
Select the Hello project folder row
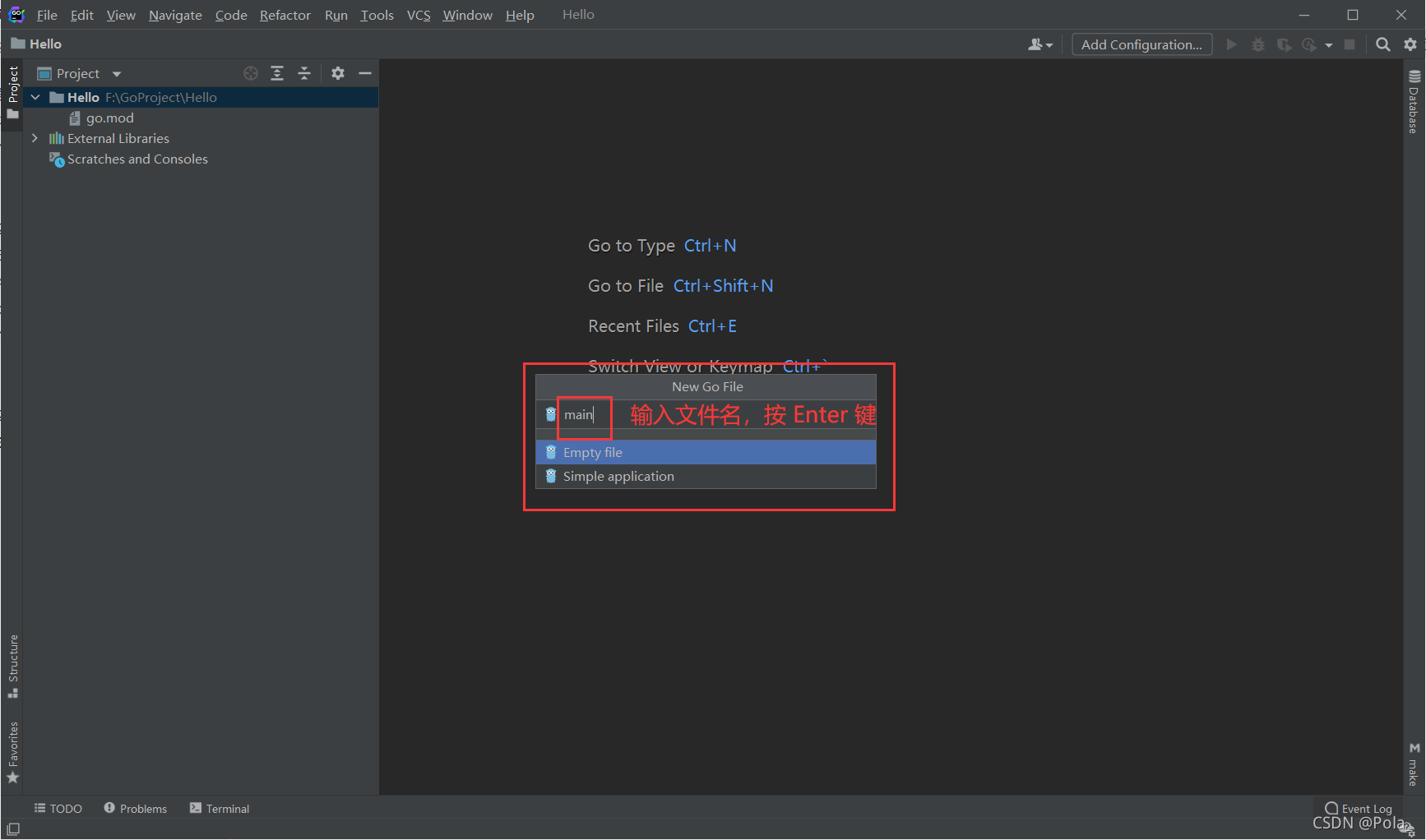(x=201, y=97)
